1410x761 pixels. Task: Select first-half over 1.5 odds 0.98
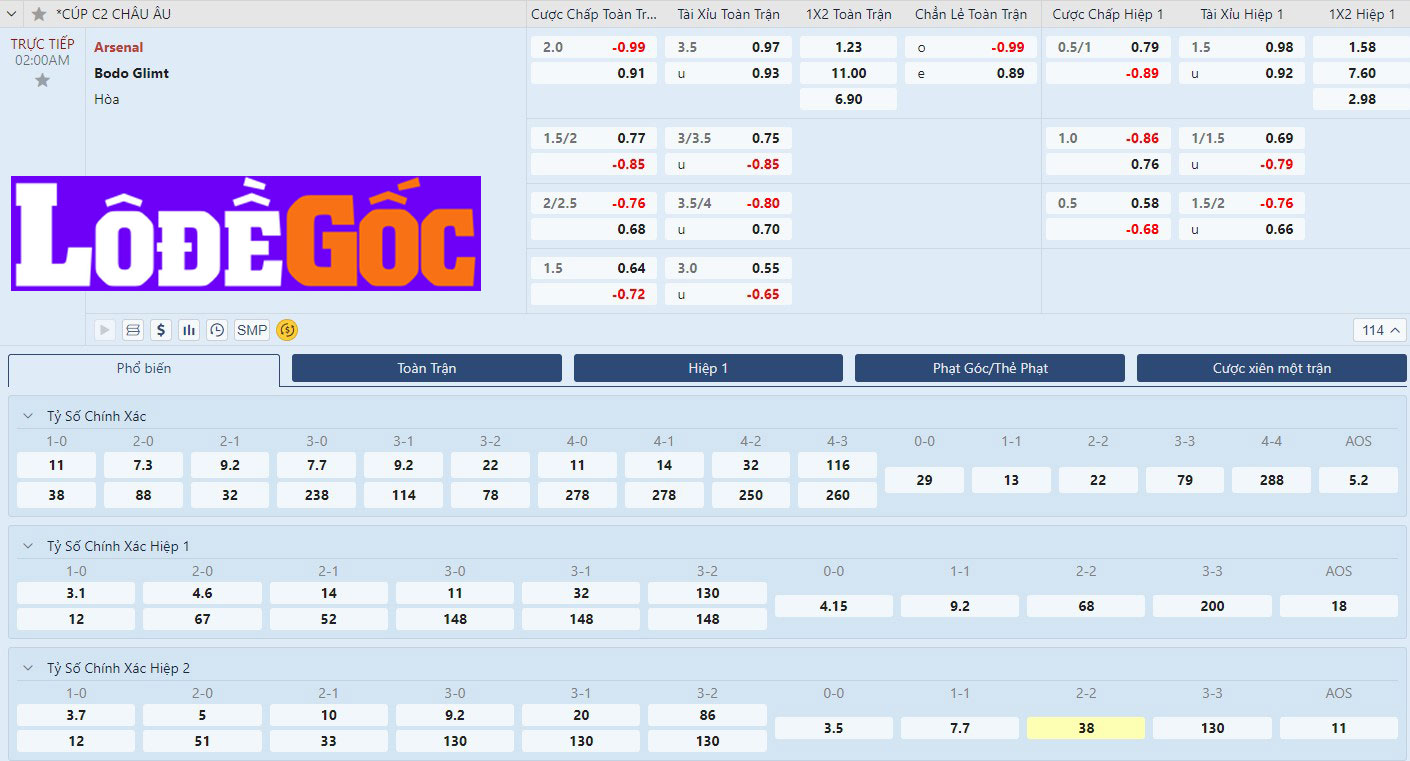click(x=1242, y=47)
